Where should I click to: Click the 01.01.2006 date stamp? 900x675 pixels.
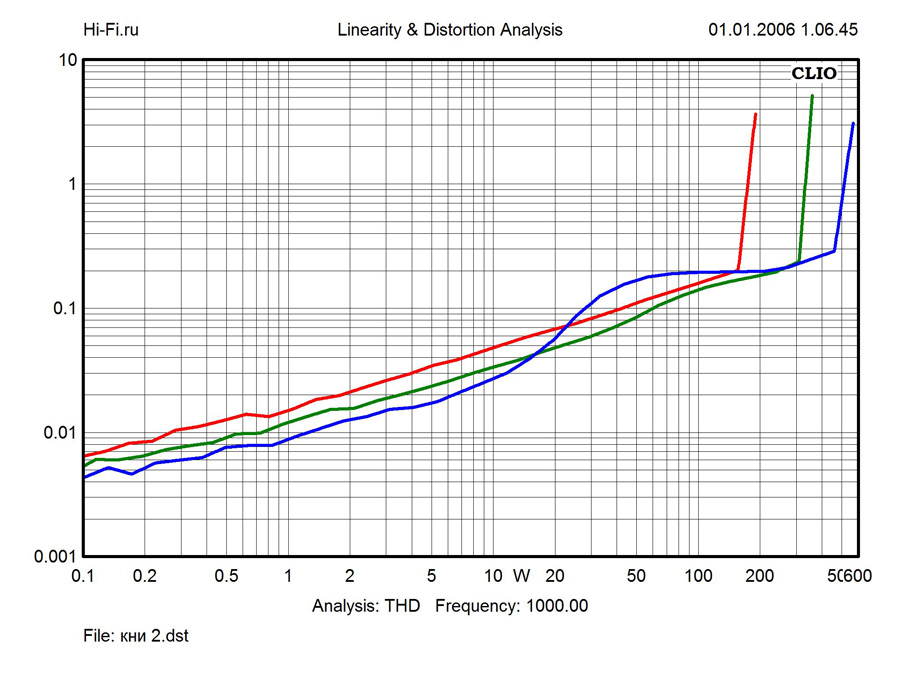click(751, 30)
